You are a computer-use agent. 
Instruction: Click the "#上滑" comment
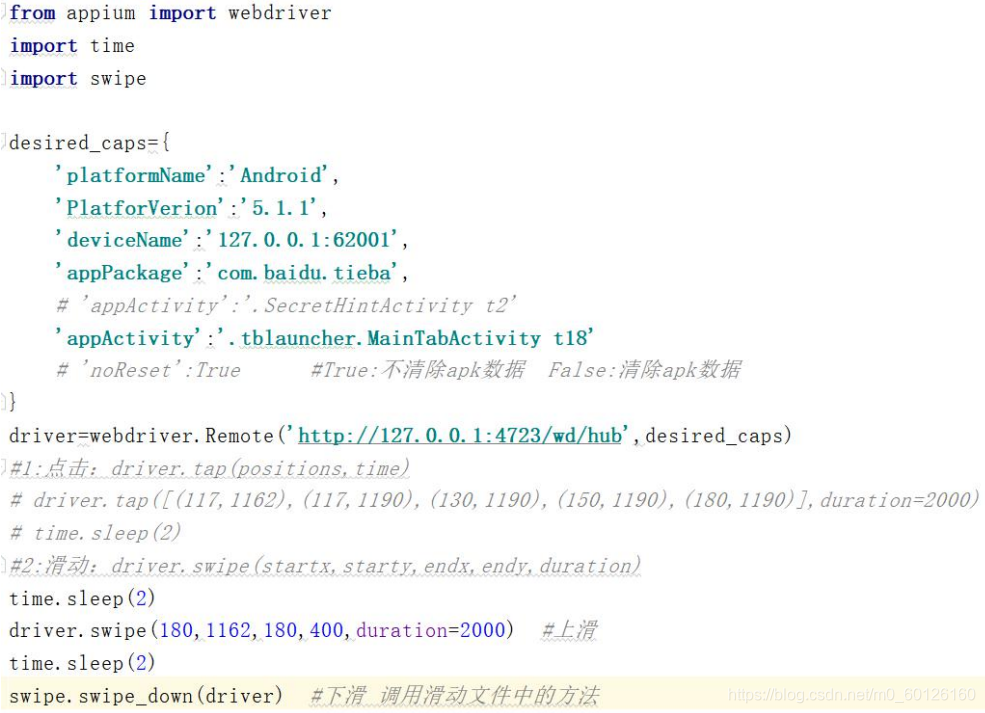(x=570, y=630)
